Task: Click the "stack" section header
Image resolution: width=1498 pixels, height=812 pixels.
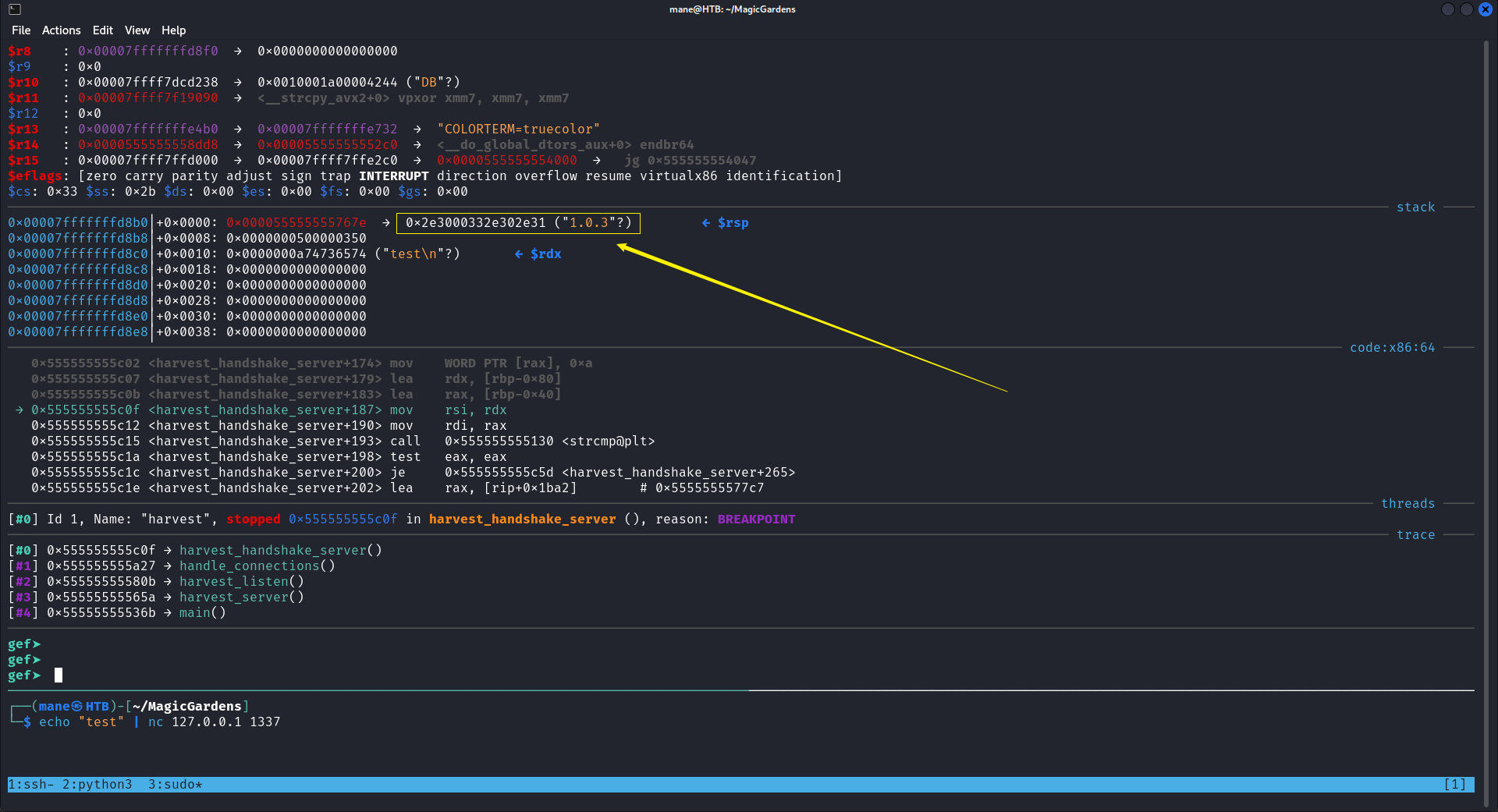Action: tap(1416, 207)
